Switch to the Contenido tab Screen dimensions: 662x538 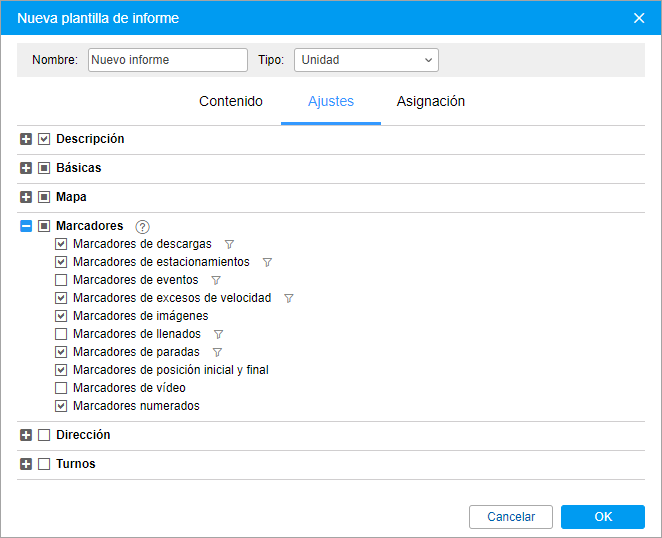coord(231,101)
